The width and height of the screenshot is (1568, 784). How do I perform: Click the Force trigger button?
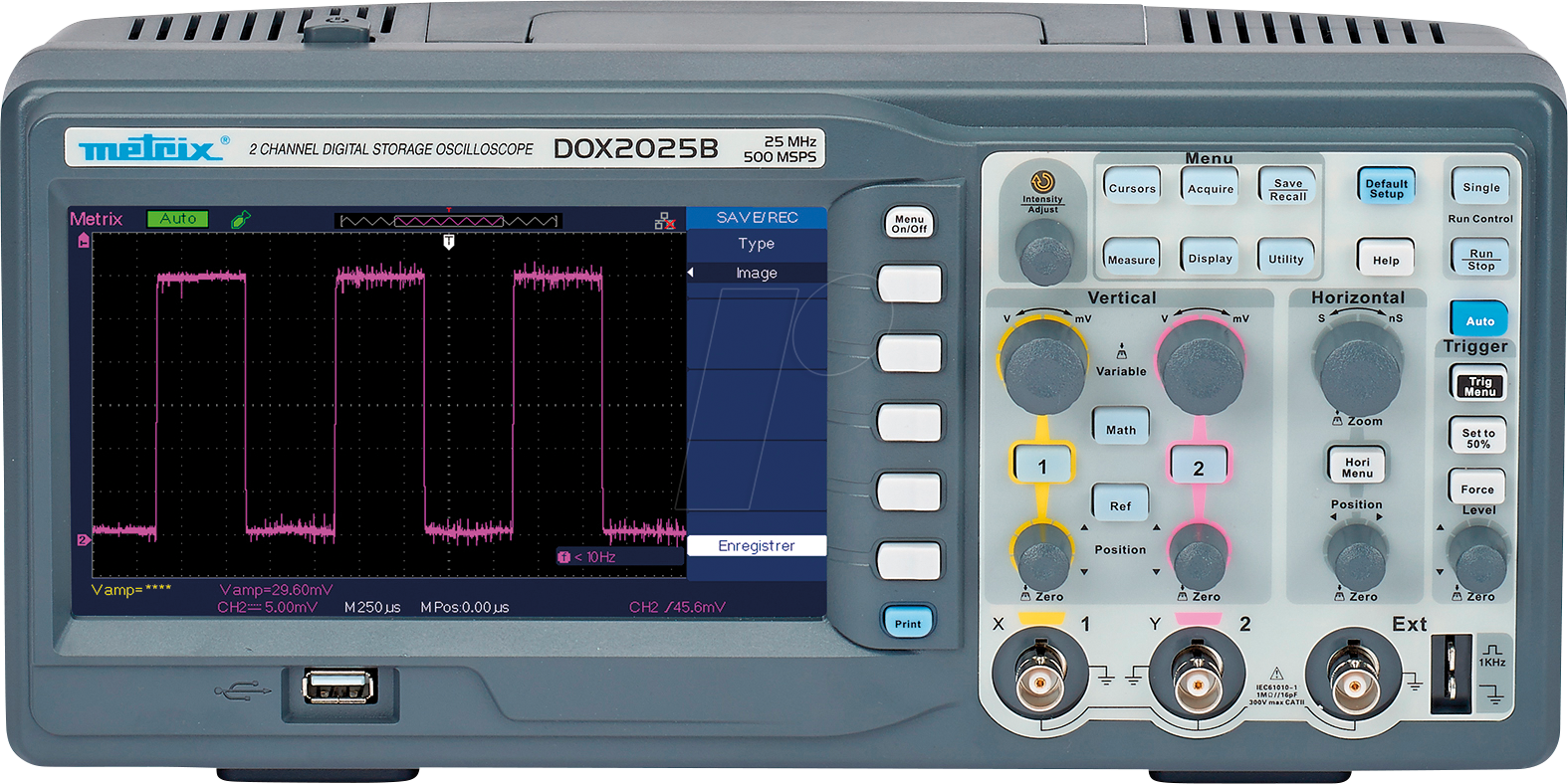1476,488
